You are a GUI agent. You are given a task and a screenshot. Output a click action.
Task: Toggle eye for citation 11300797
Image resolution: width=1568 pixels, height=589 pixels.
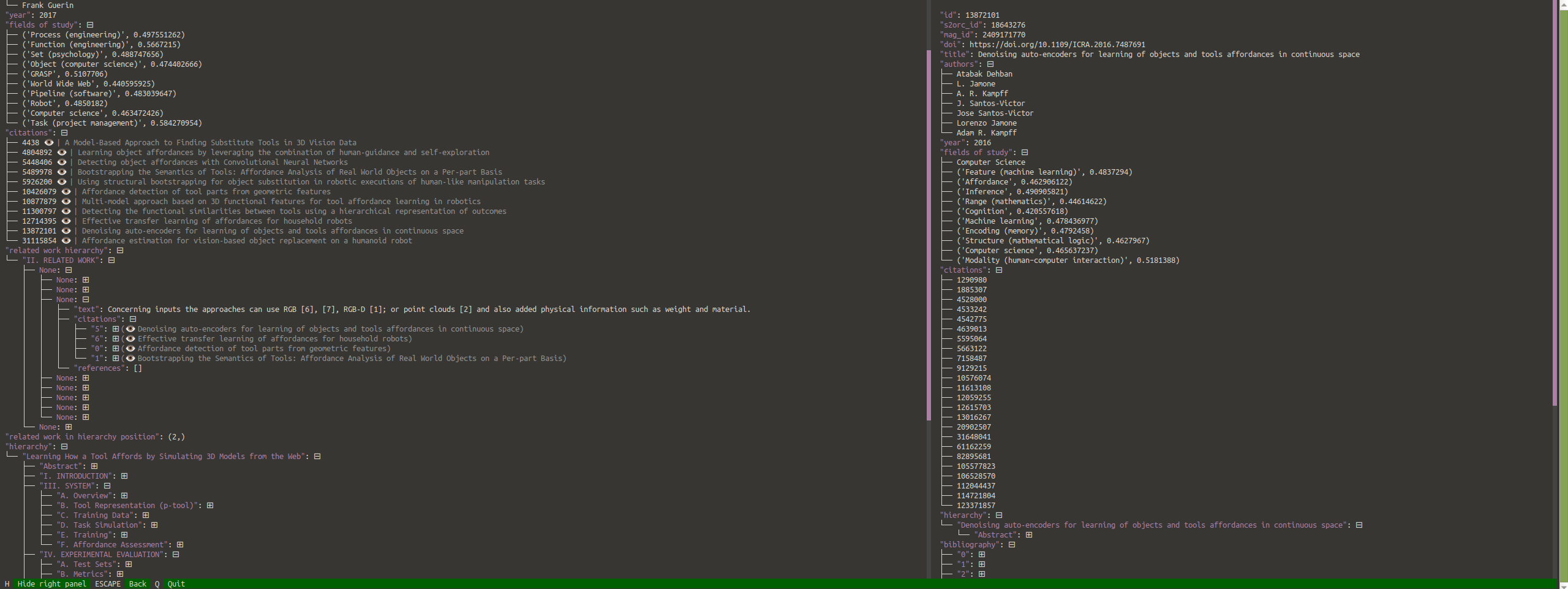(66, 211)
